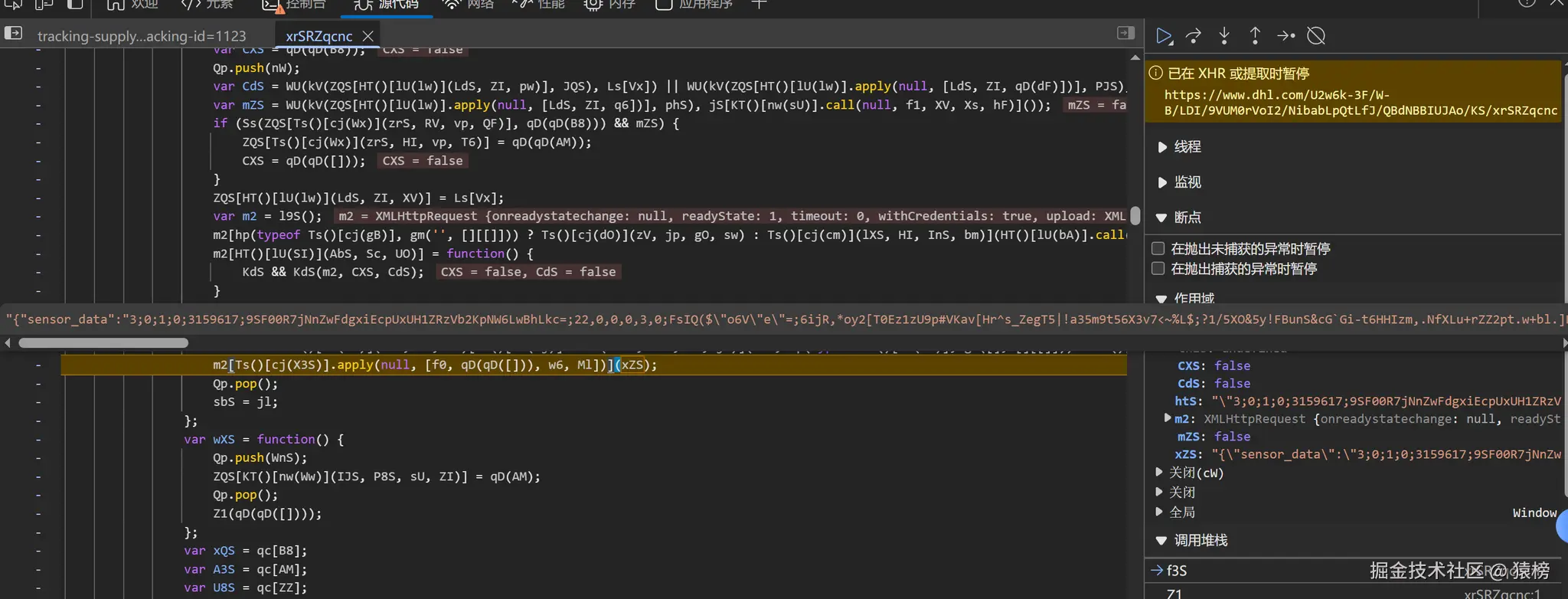Screen dimensions: 1568x599
Task: Open the 性能 (Performance) tab
Action: [539, 5]
